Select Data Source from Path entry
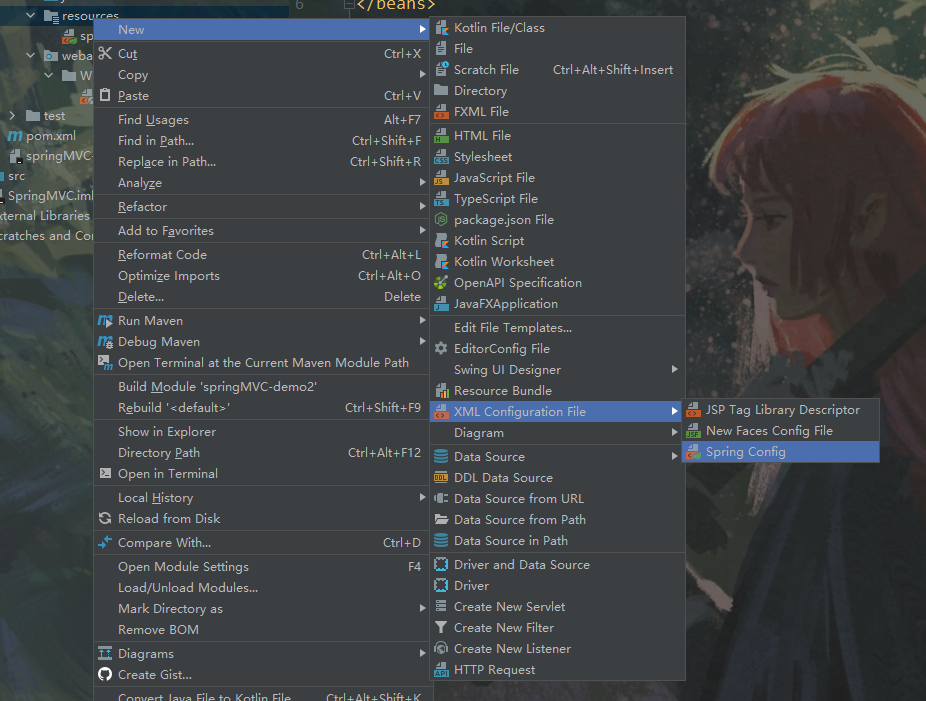Viewport: 926px width, 701px height. point(557,520)
